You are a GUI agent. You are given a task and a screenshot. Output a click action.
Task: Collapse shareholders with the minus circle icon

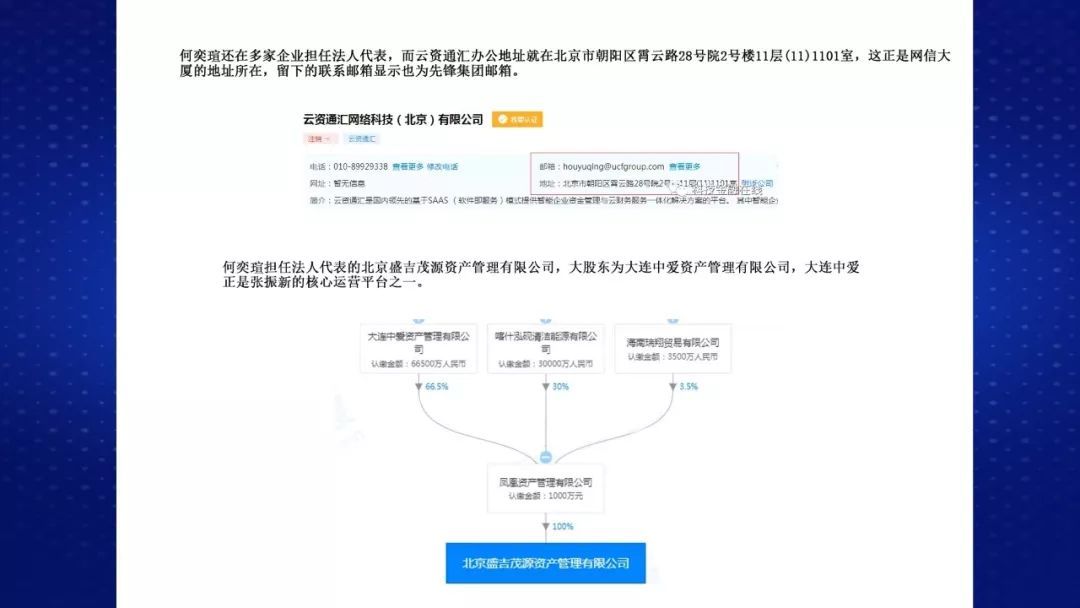(546, 457)
